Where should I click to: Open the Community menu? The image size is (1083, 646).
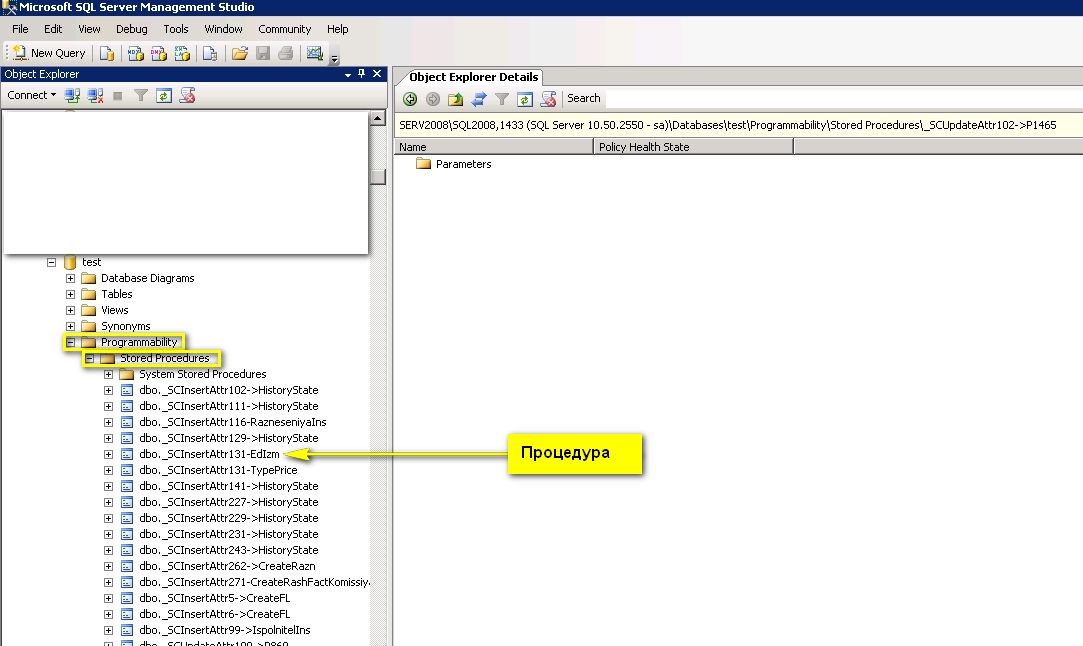click(285, 29)
